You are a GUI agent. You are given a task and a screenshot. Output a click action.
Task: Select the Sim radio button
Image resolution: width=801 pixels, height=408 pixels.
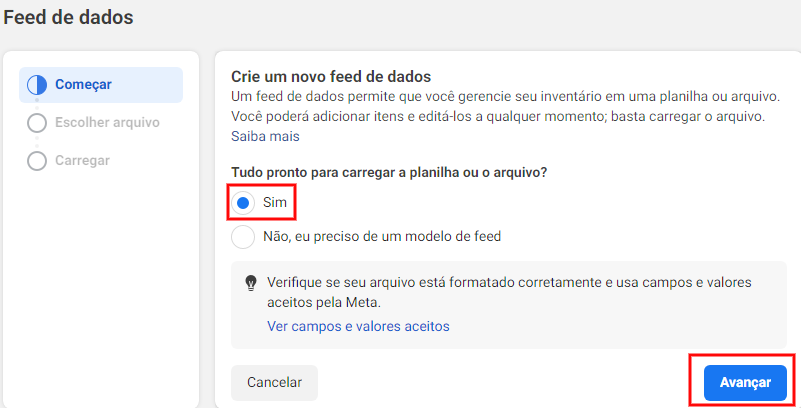click(x=243, y=203)
